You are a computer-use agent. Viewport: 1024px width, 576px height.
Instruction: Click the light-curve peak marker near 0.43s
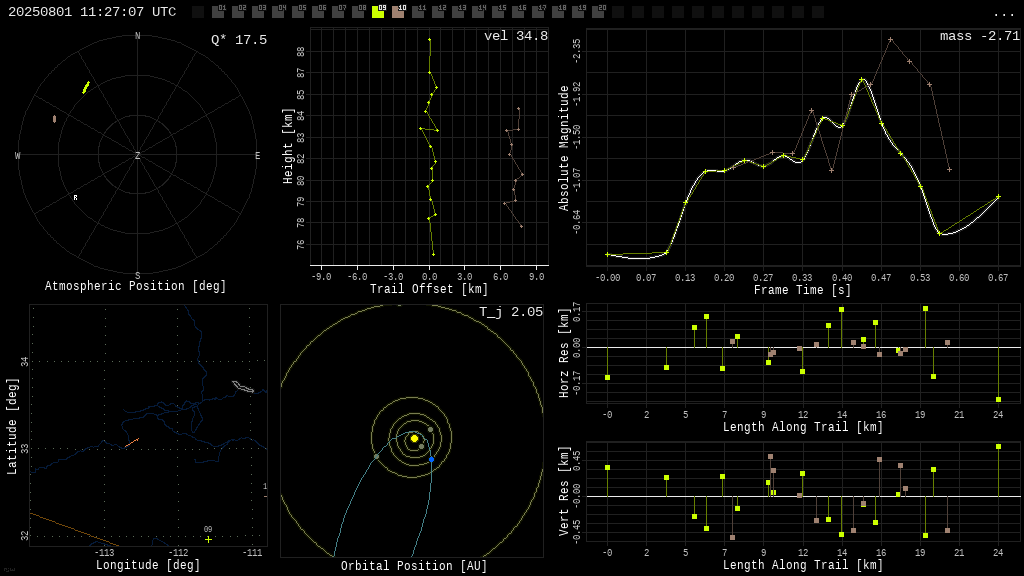click(x=862, y=80)
